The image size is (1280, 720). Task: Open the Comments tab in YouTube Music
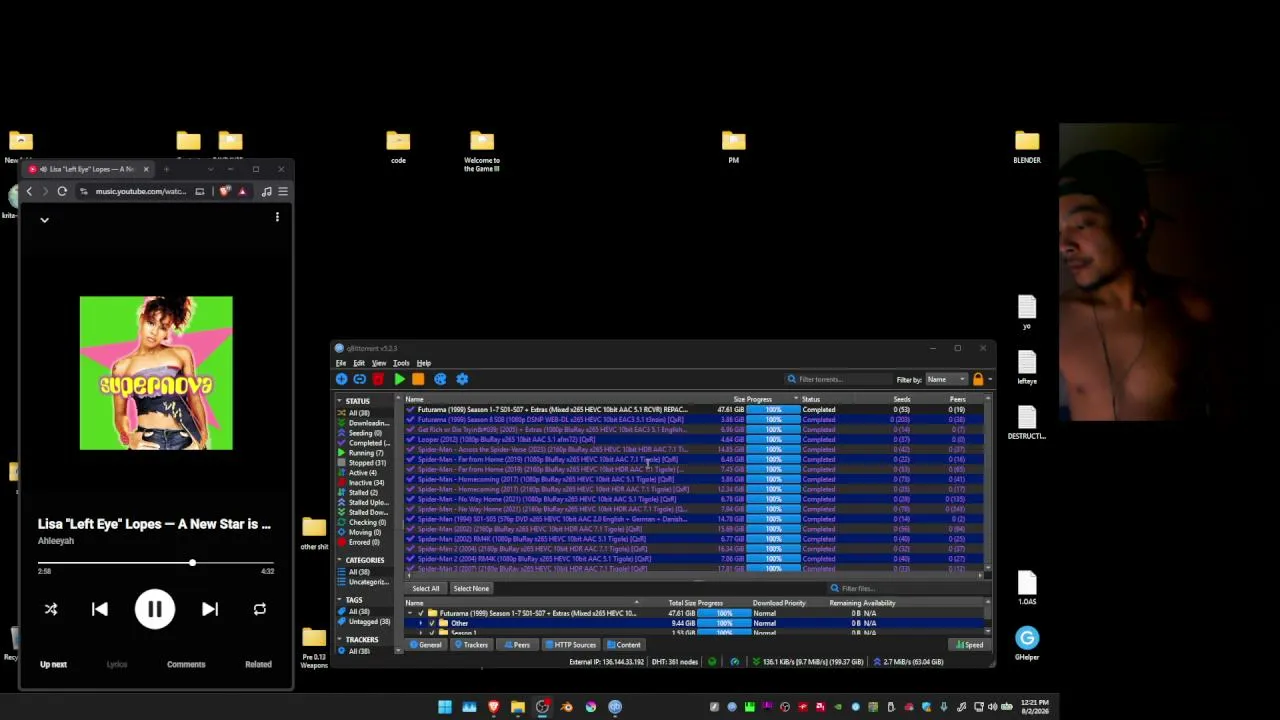(x=186, y=664)
